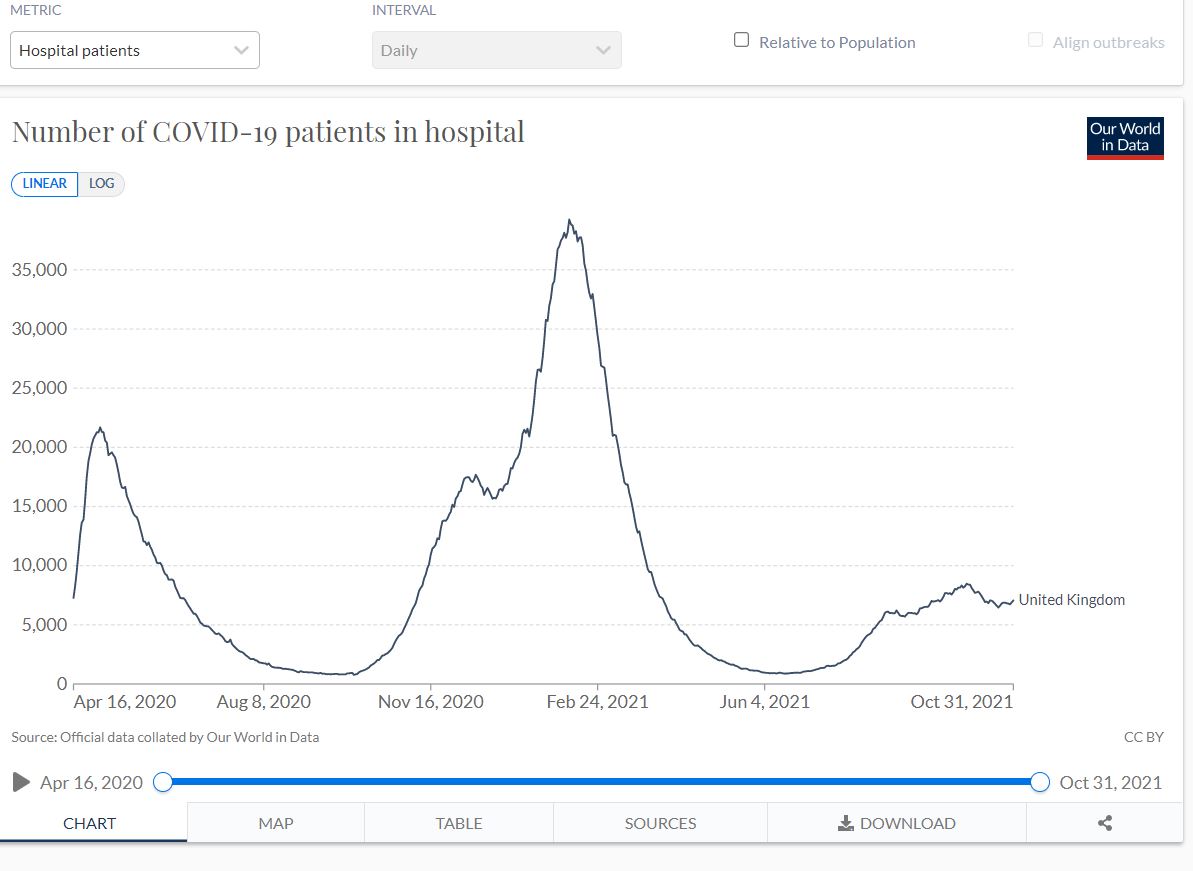Click the download arrow icon
This screenshot has height=871, width=1193.
point(845,823)
